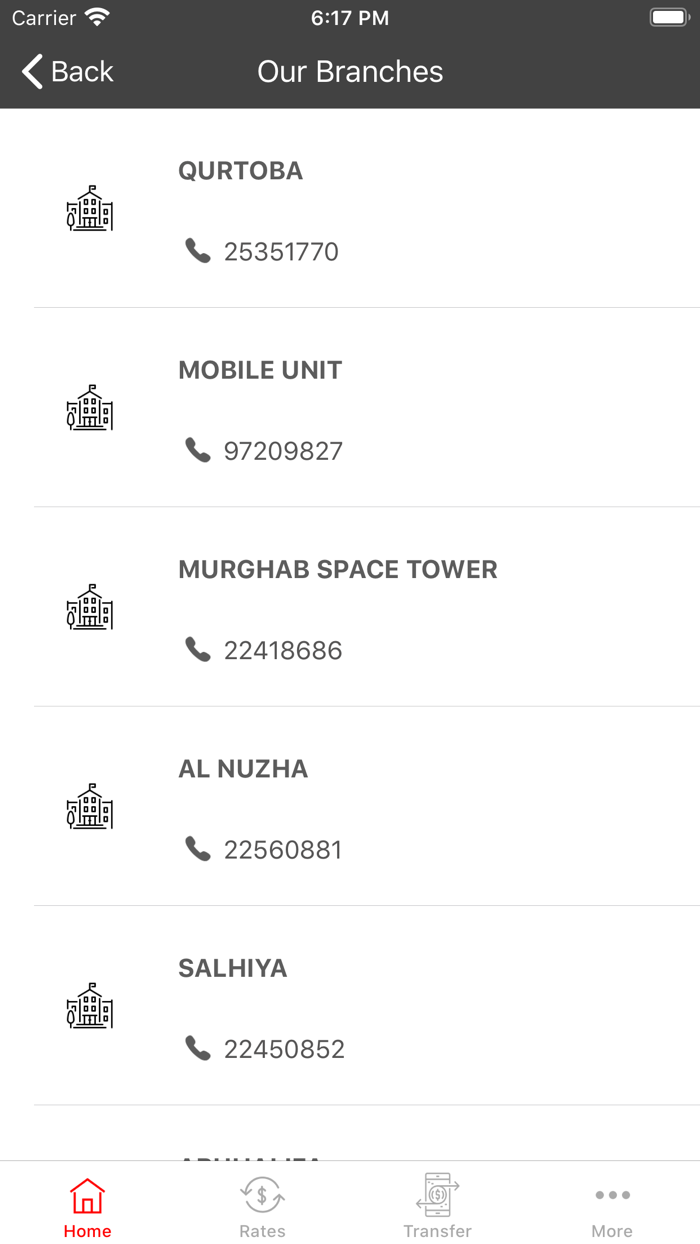Tap the phone icon next to 22450852

click(x=197, y=1048)
